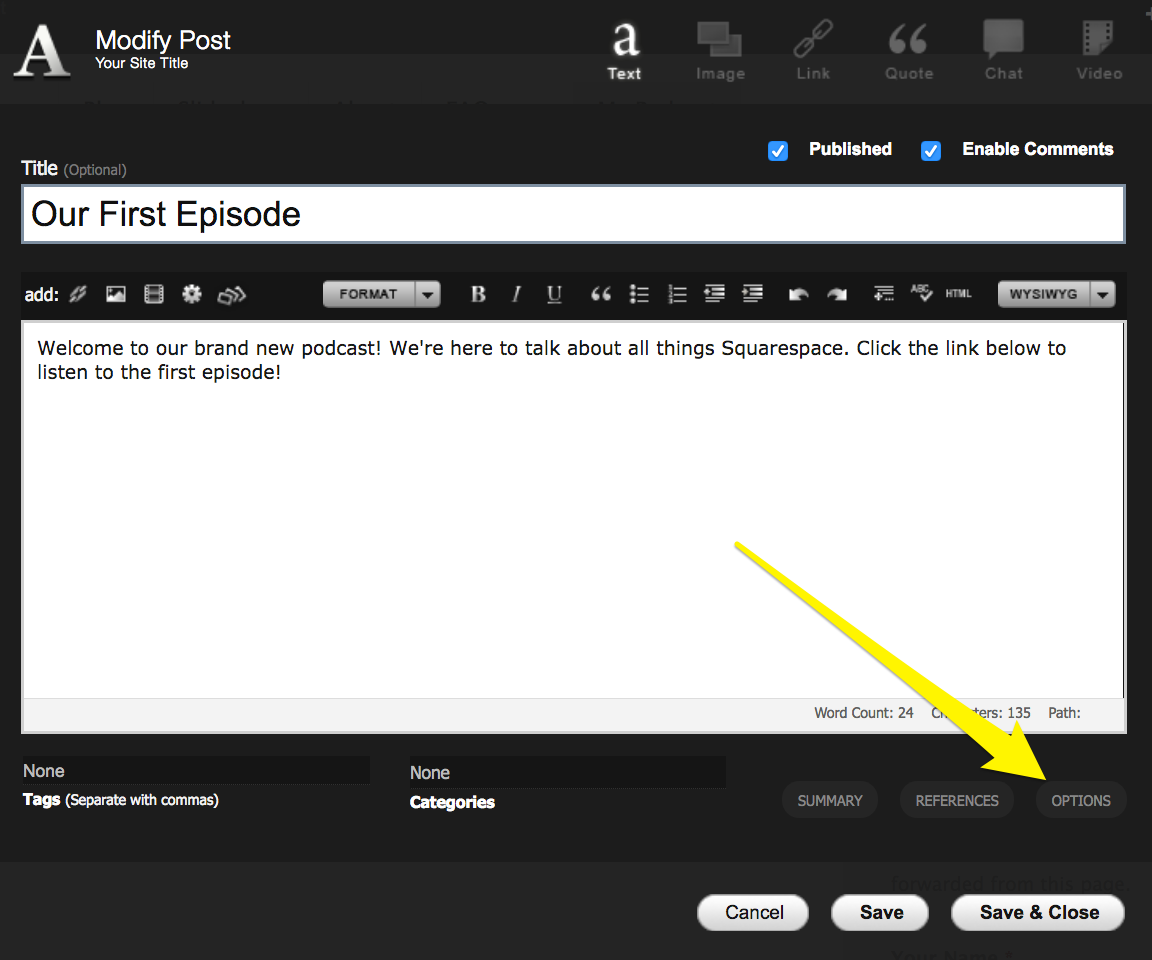Open the OPTIONS panel
Image resolution: width=1152 pixels, height=960 pixels.
coord(1081,801)
